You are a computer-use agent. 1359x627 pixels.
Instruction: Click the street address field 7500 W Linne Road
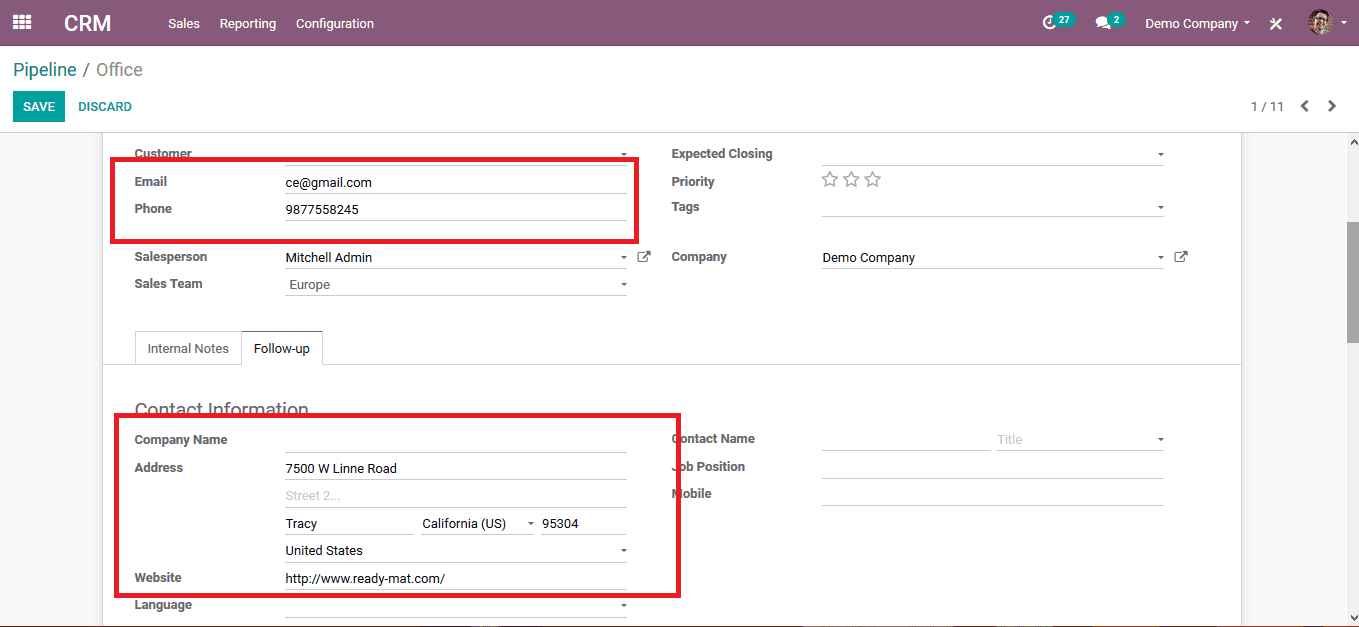pos(456,468)
